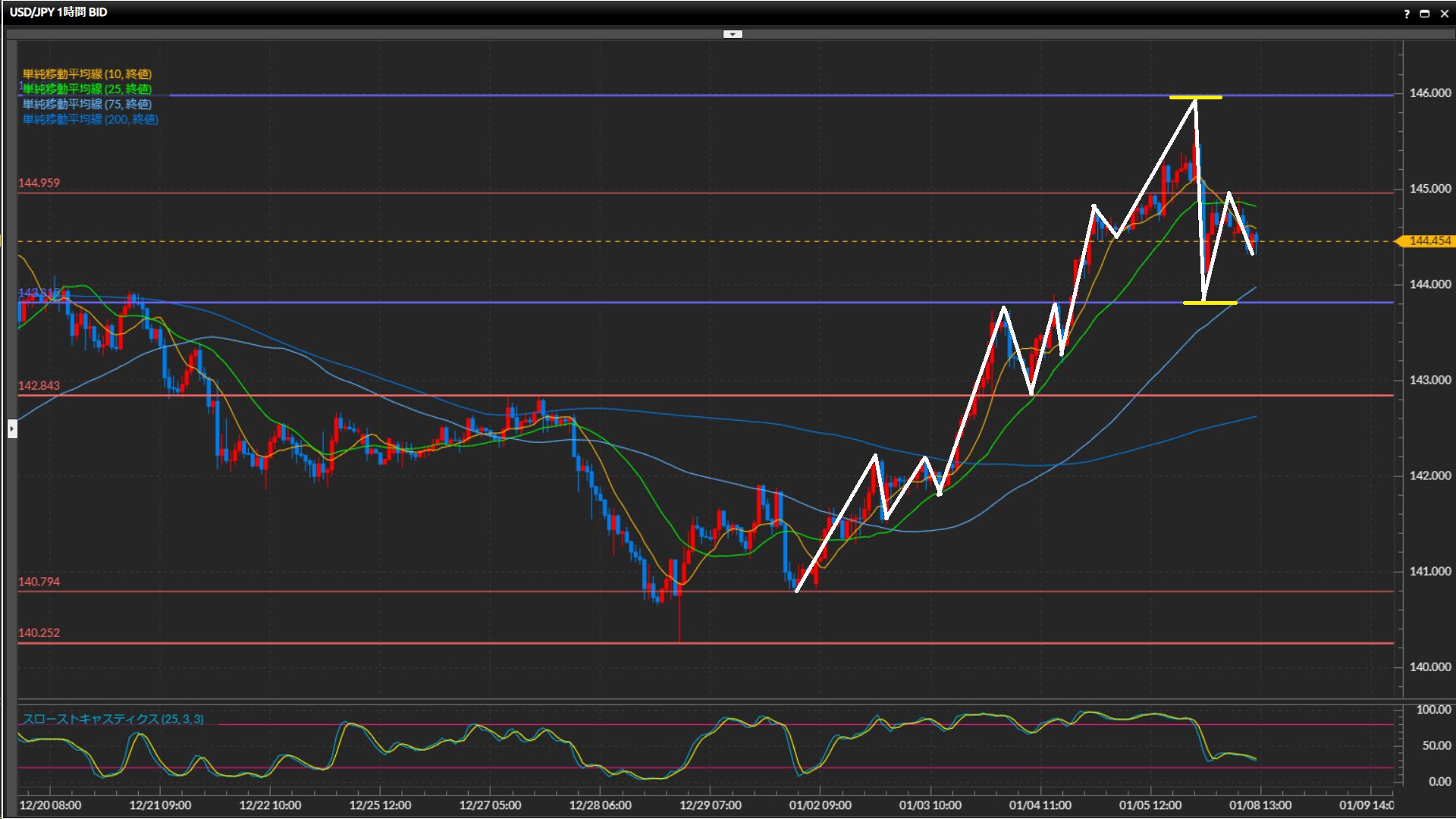Select the 140.252 horizontal line label
This screenshot has height=819, width=1456.
point(39,632)
